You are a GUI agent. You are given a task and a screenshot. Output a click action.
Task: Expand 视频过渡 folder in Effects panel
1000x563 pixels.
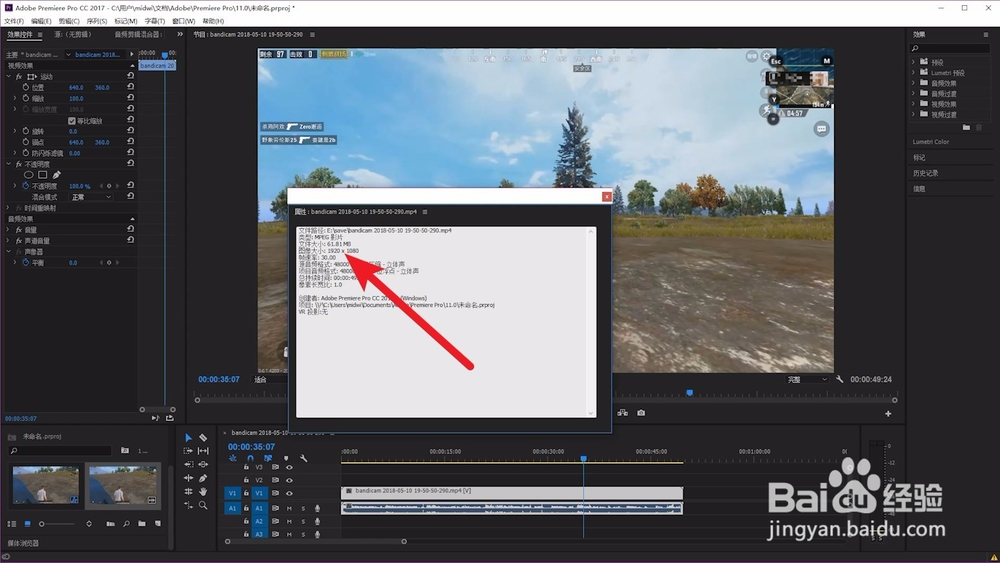coord(914,114)
